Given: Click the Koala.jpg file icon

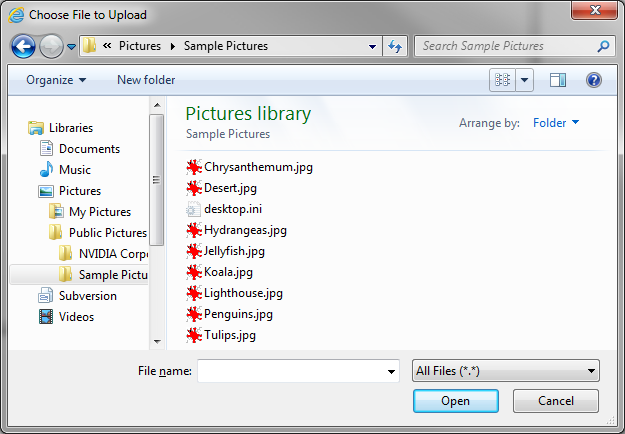Looking at the screenshot, I should tap(194, 272).
